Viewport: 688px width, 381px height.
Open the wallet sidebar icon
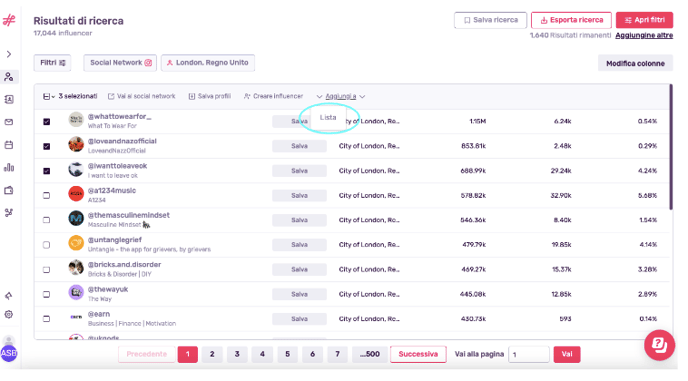click(x=9, y=190)
